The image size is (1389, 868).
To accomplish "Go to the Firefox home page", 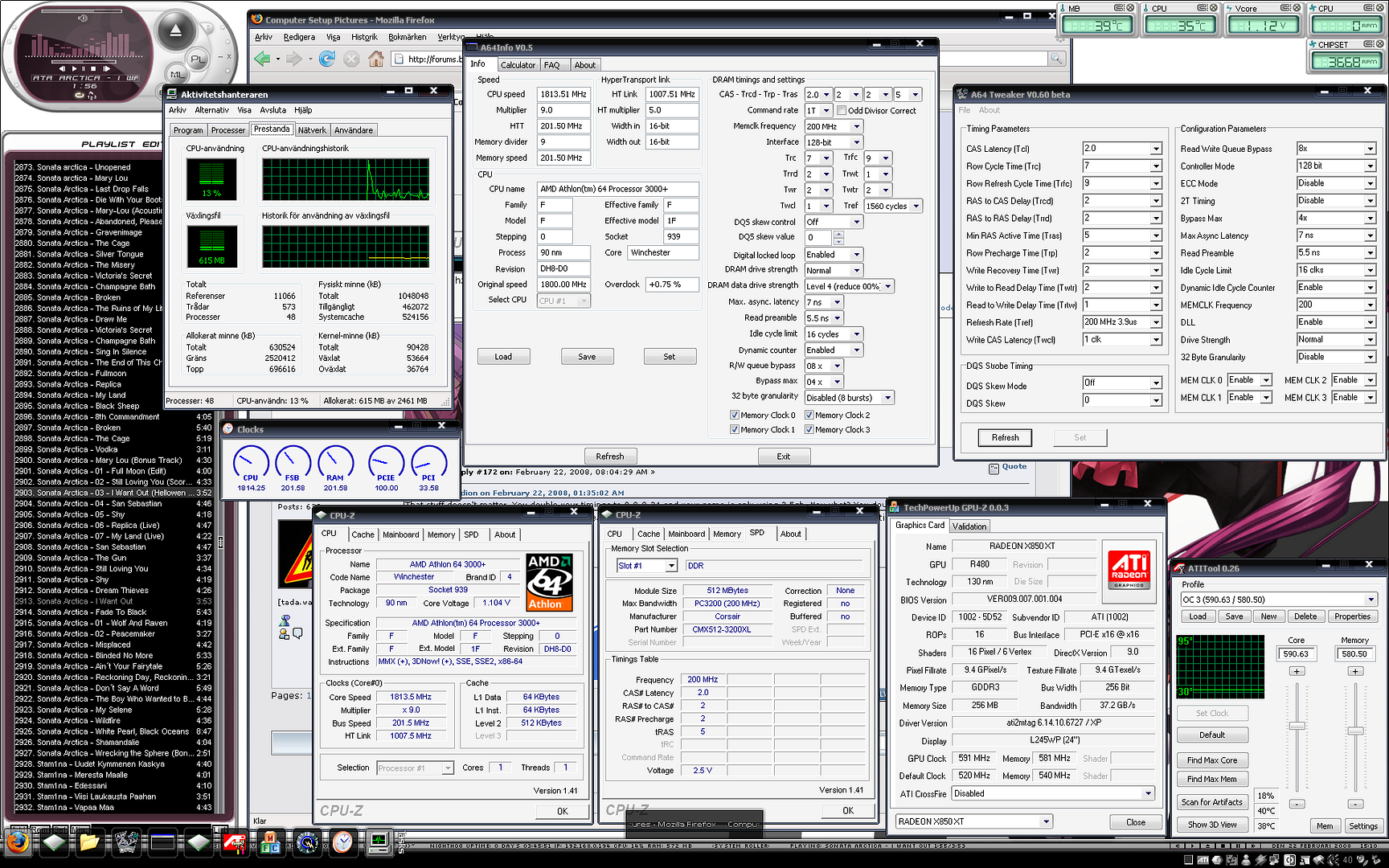I will (x=375, y=59).
